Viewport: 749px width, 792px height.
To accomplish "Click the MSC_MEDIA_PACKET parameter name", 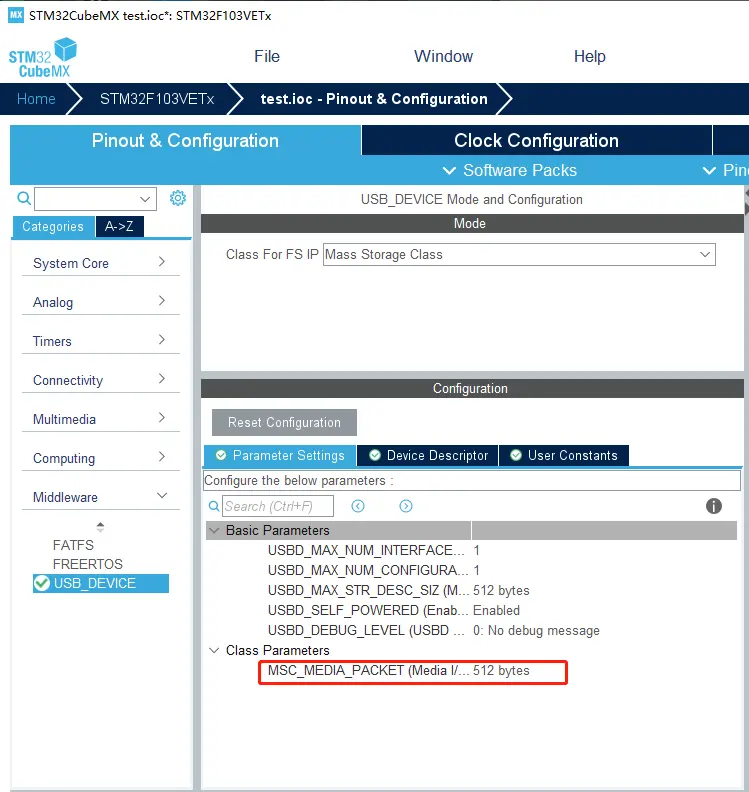I will 368,670.
